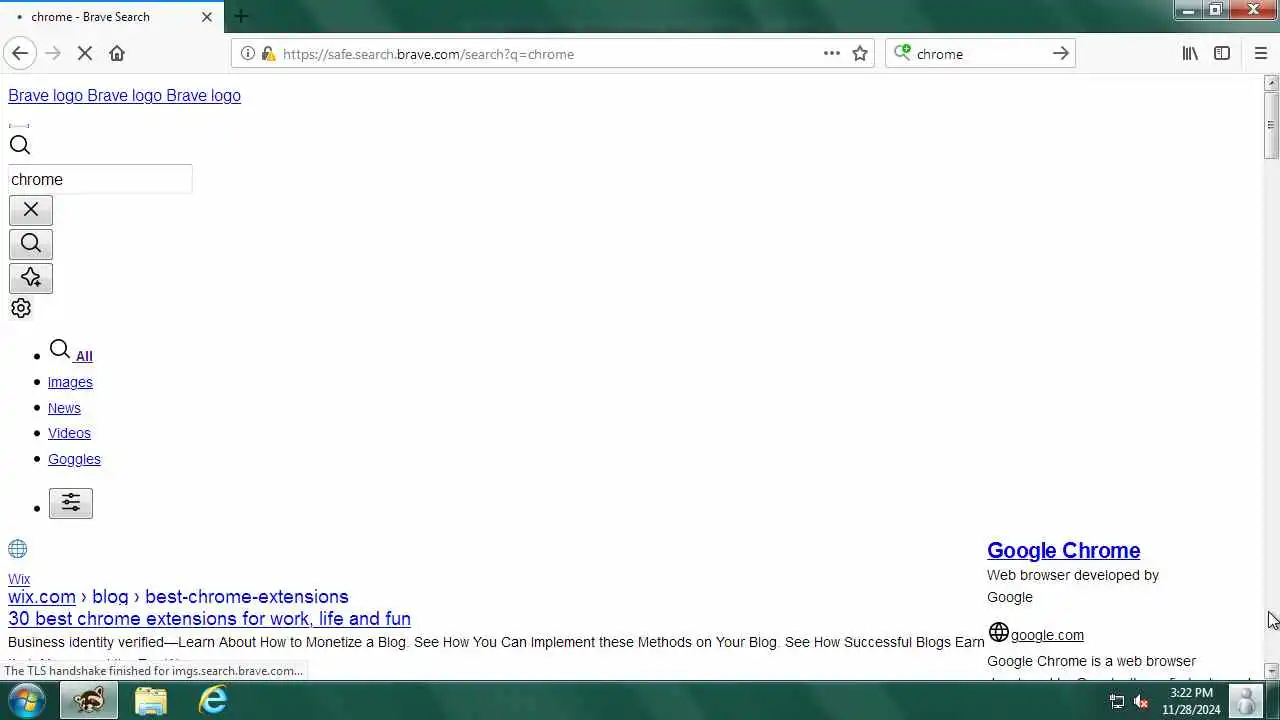Click the Brave search input with 'chrome'

(x=100, y=179)
